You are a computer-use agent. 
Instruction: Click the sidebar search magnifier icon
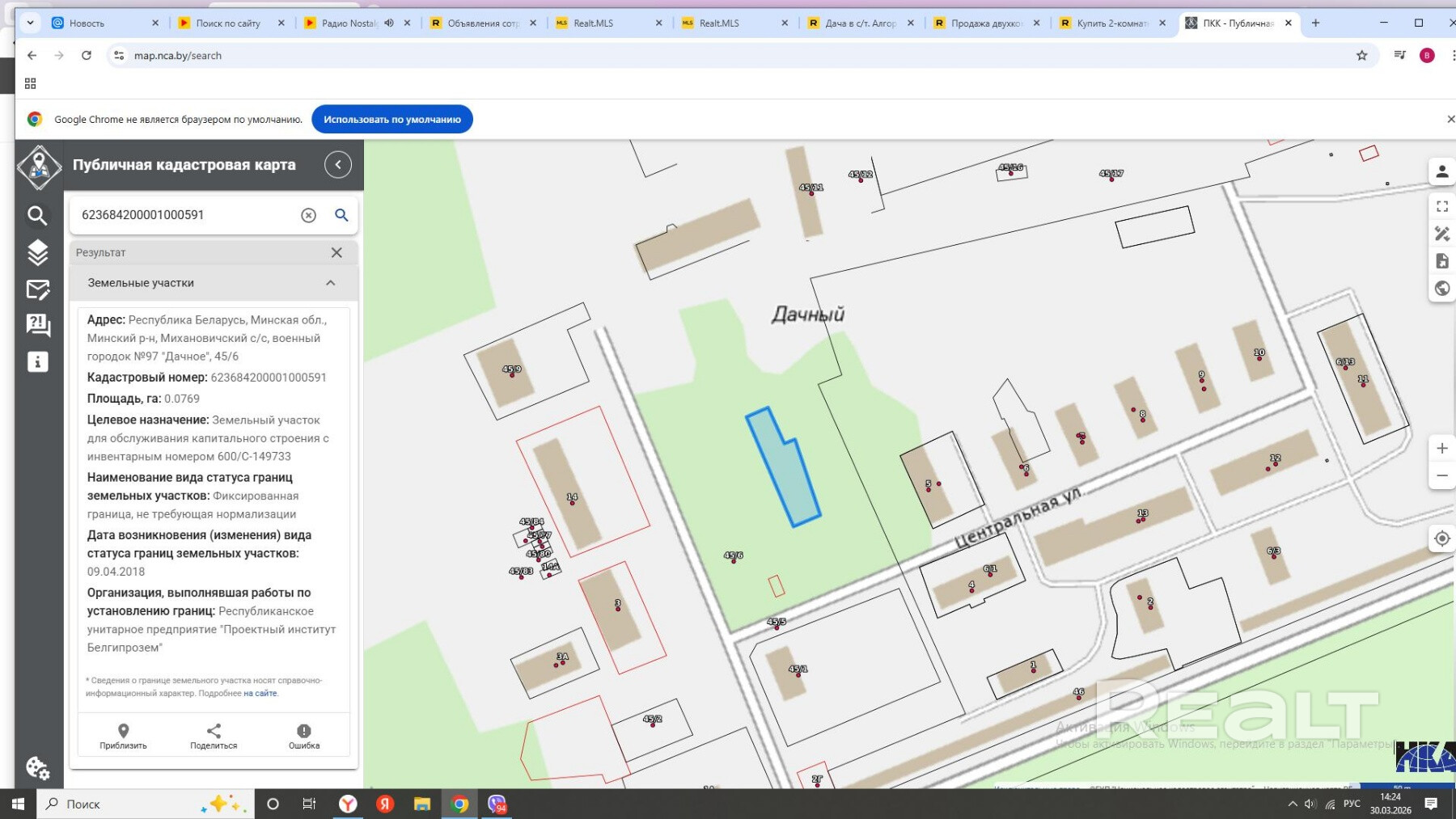pos(37,216)
